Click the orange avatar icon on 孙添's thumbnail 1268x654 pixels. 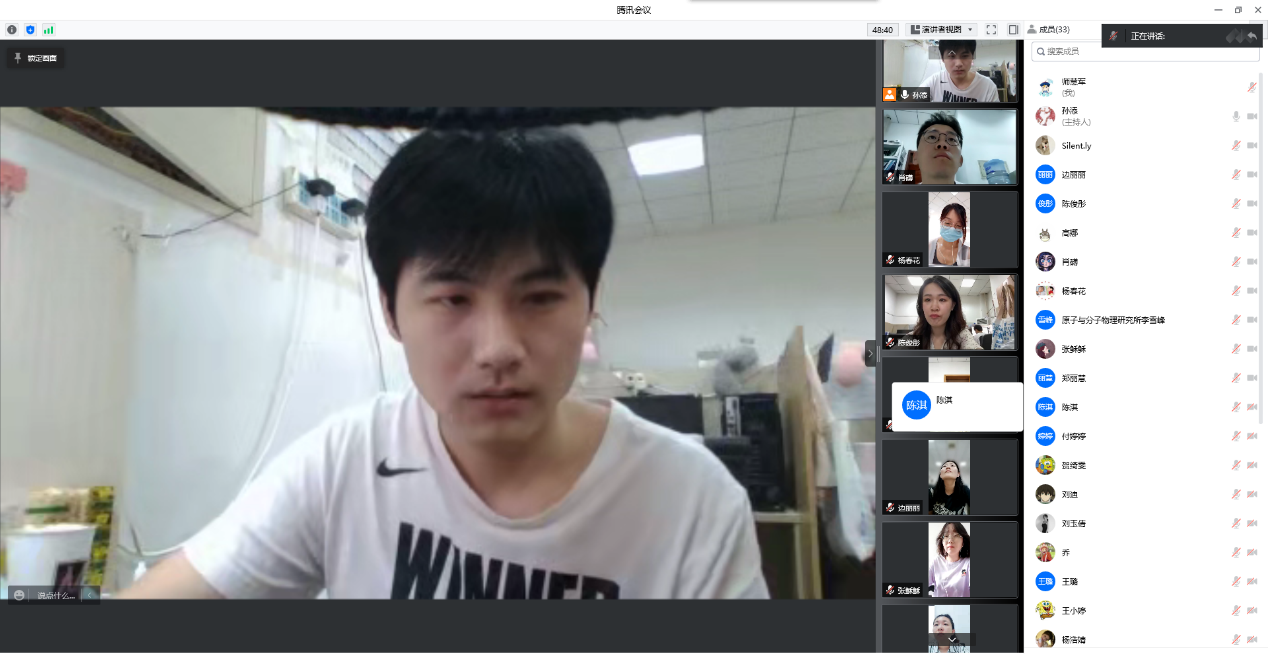tap(889, 94)
